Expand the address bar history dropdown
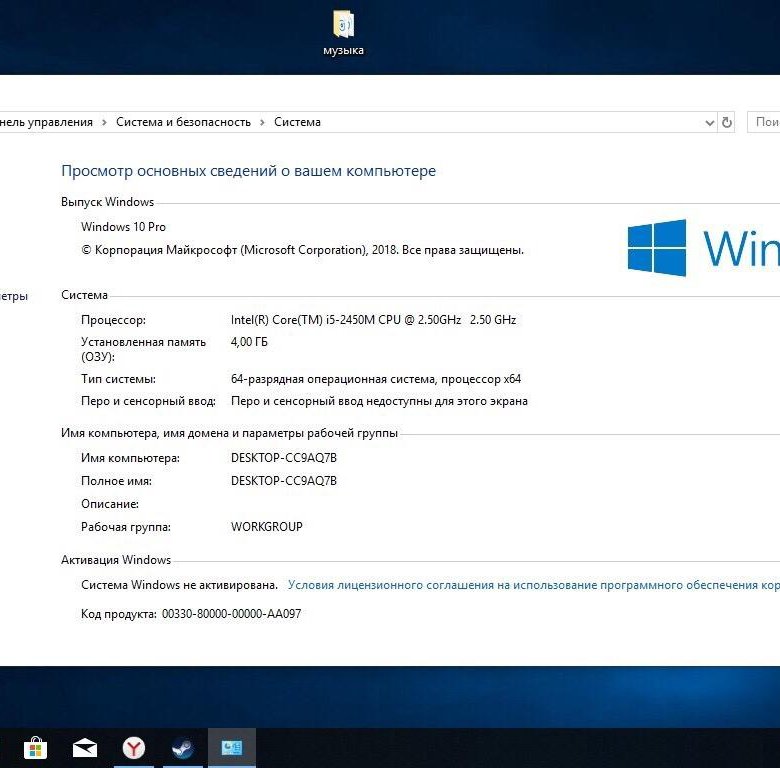 [709, 122]
